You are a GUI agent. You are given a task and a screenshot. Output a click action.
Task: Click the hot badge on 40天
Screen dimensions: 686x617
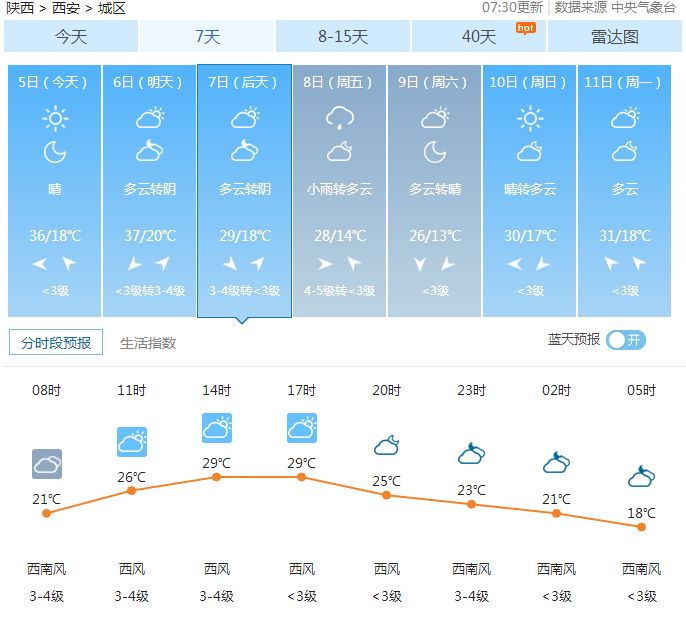pyautogui.click(x=525, y=28)
